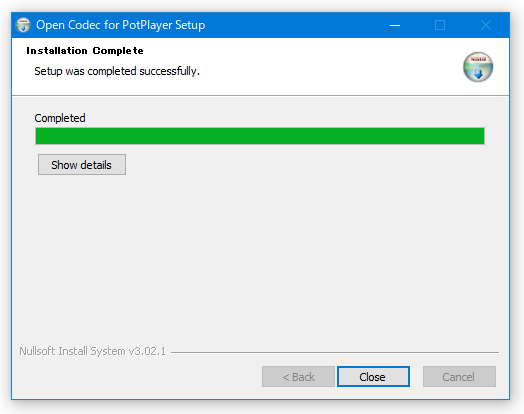
Task: Minimize the Open Codec setup window
Action: [395, 25]
